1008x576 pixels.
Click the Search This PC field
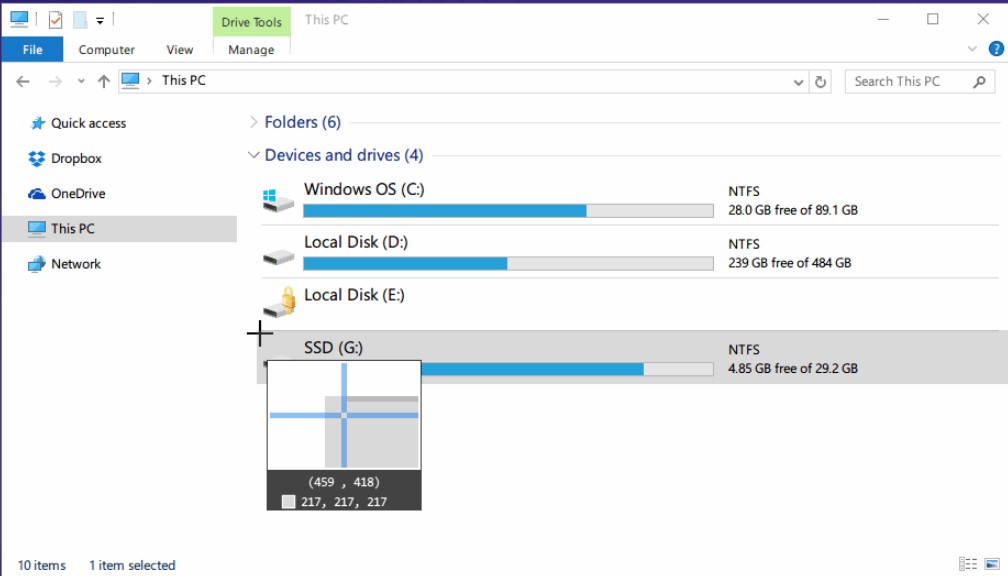908,82
